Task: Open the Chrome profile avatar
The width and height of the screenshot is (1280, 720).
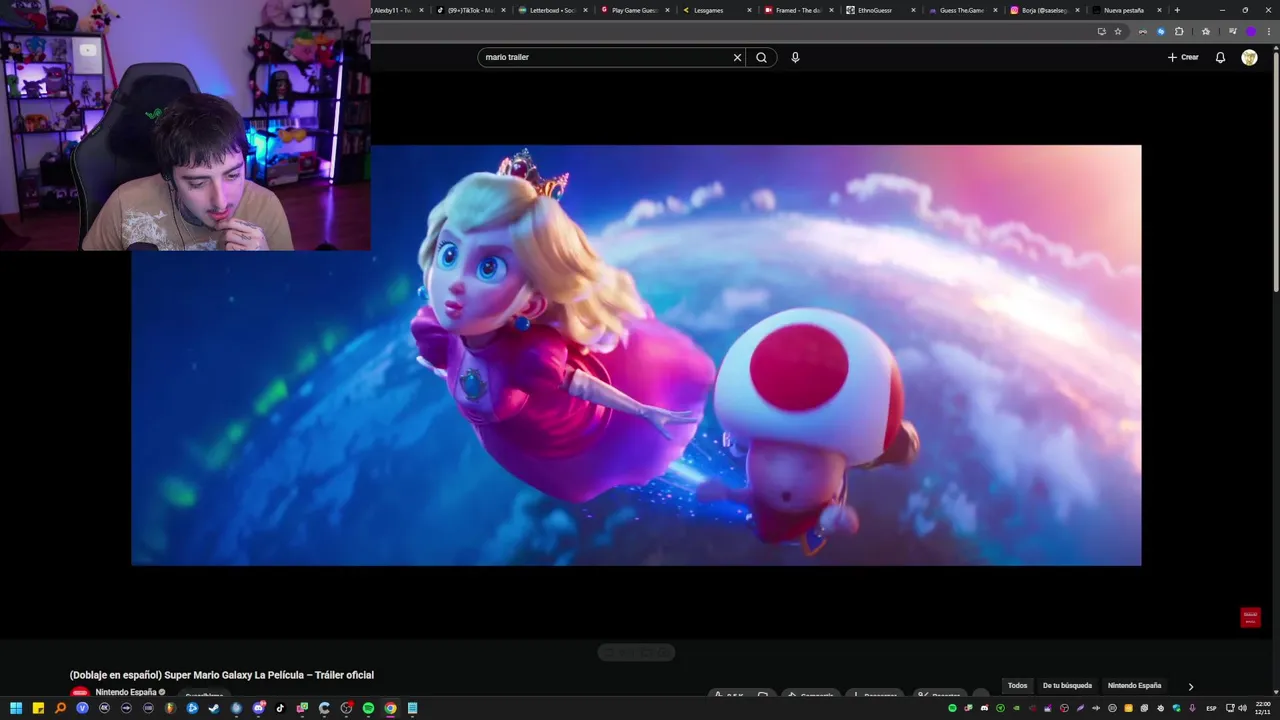Action: coord(1250,31)
